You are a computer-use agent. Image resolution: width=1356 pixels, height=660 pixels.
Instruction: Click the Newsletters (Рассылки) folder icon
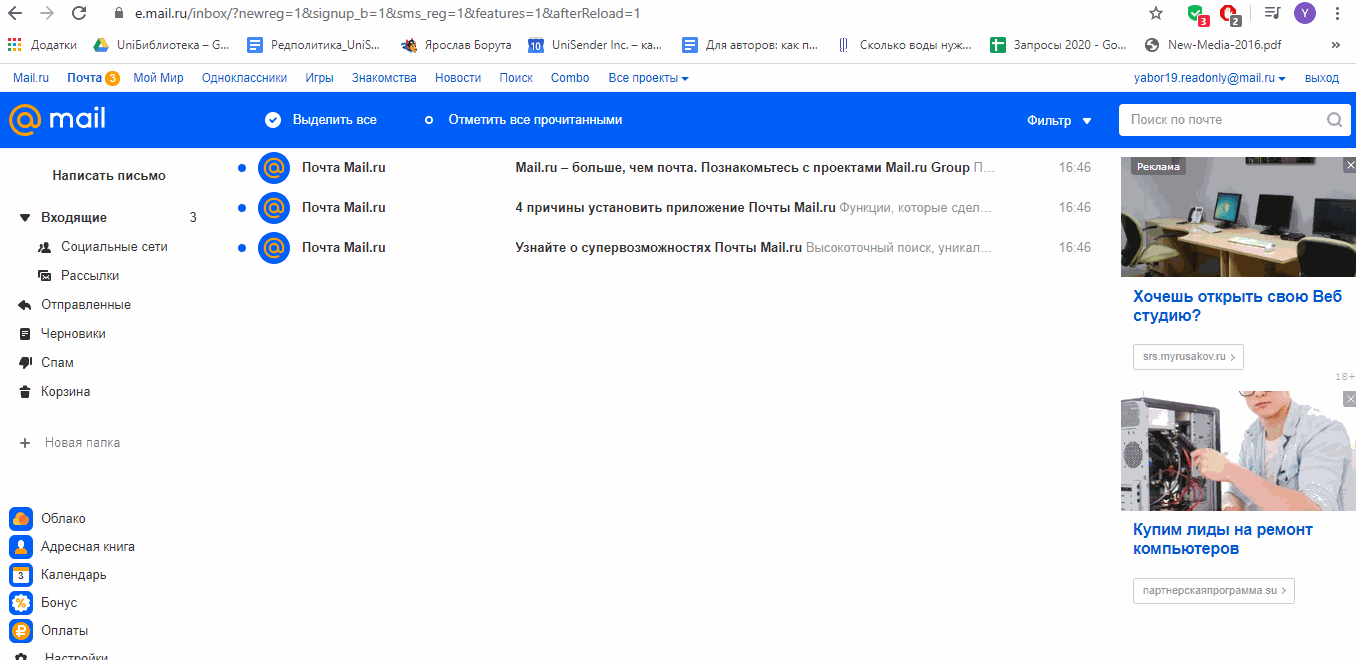tap(45, 276)
